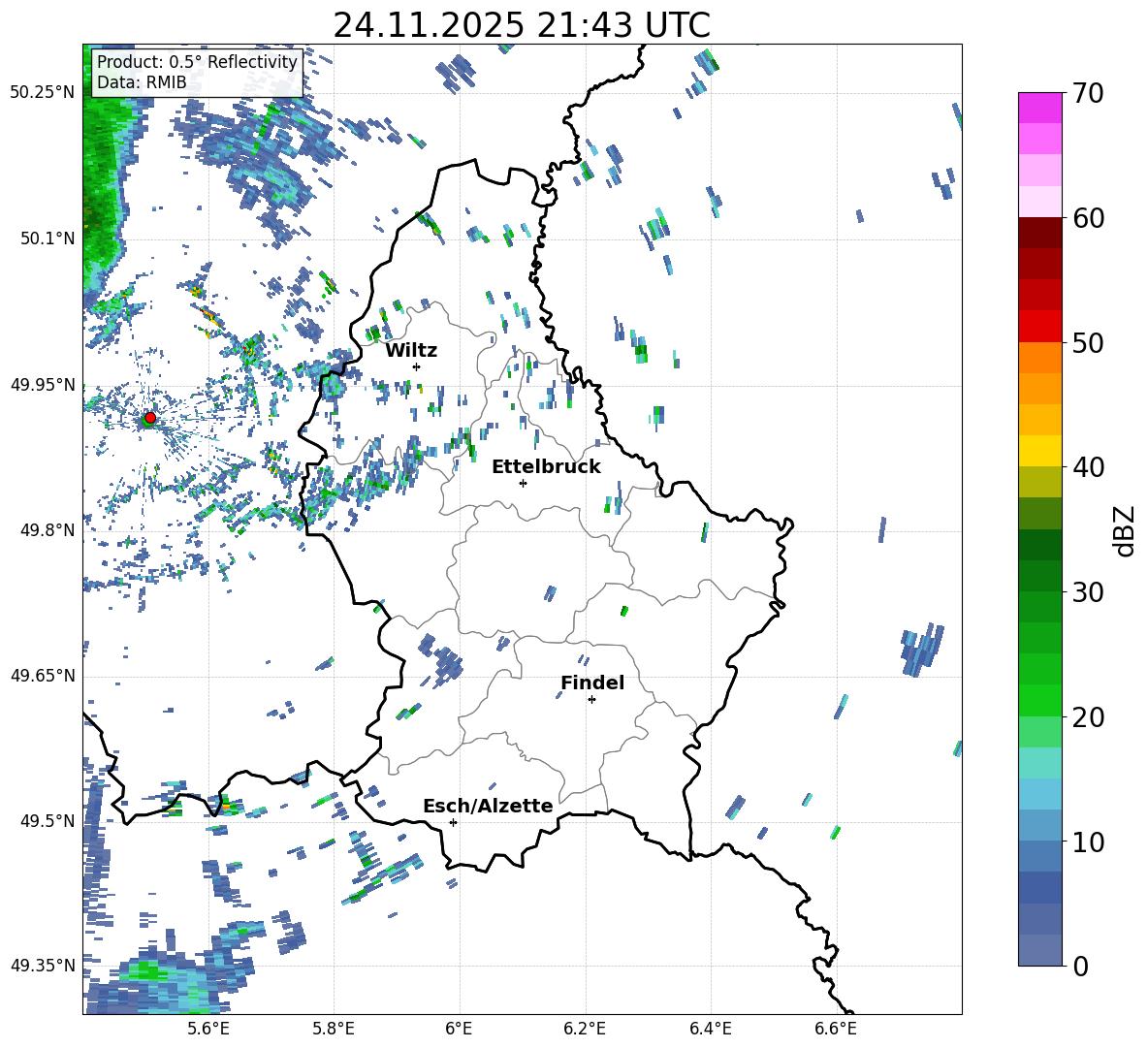1148x1048 pixels.
Task: Click the 30 tick label on colorbar
Action: (1088, 592)
